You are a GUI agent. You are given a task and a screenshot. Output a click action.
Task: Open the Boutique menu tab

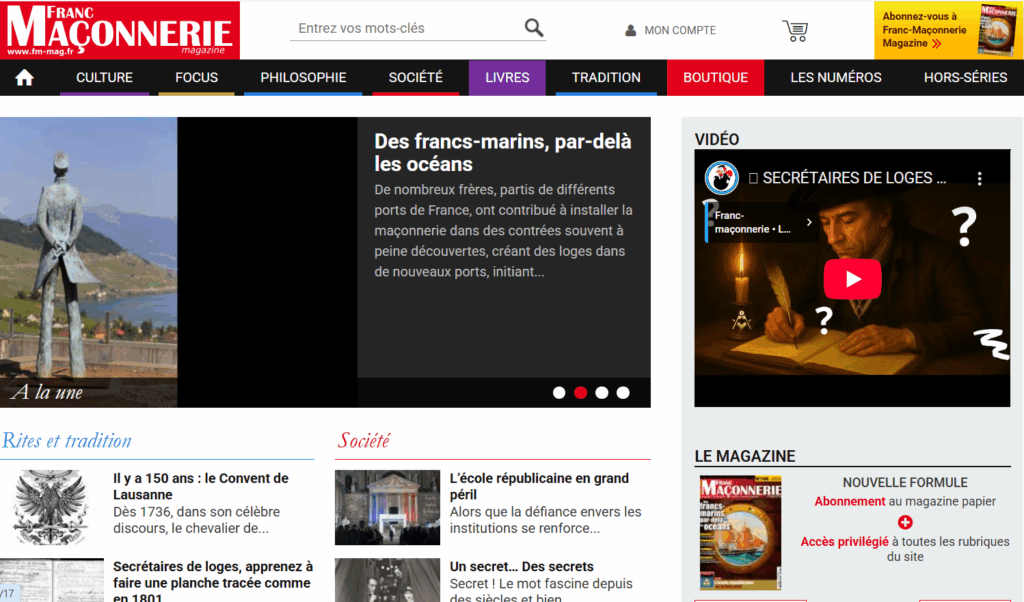point(715,78)
